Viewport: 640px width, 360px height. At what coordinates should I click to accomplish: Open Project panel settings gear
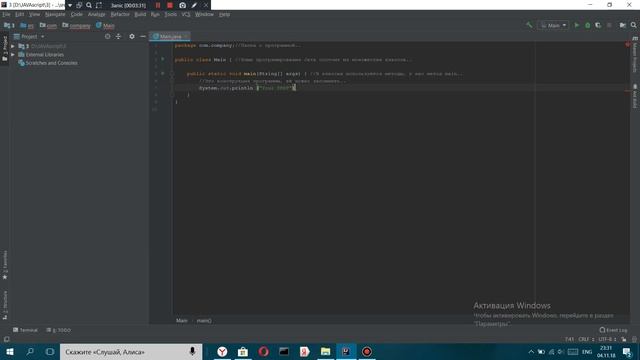point(132,36)
